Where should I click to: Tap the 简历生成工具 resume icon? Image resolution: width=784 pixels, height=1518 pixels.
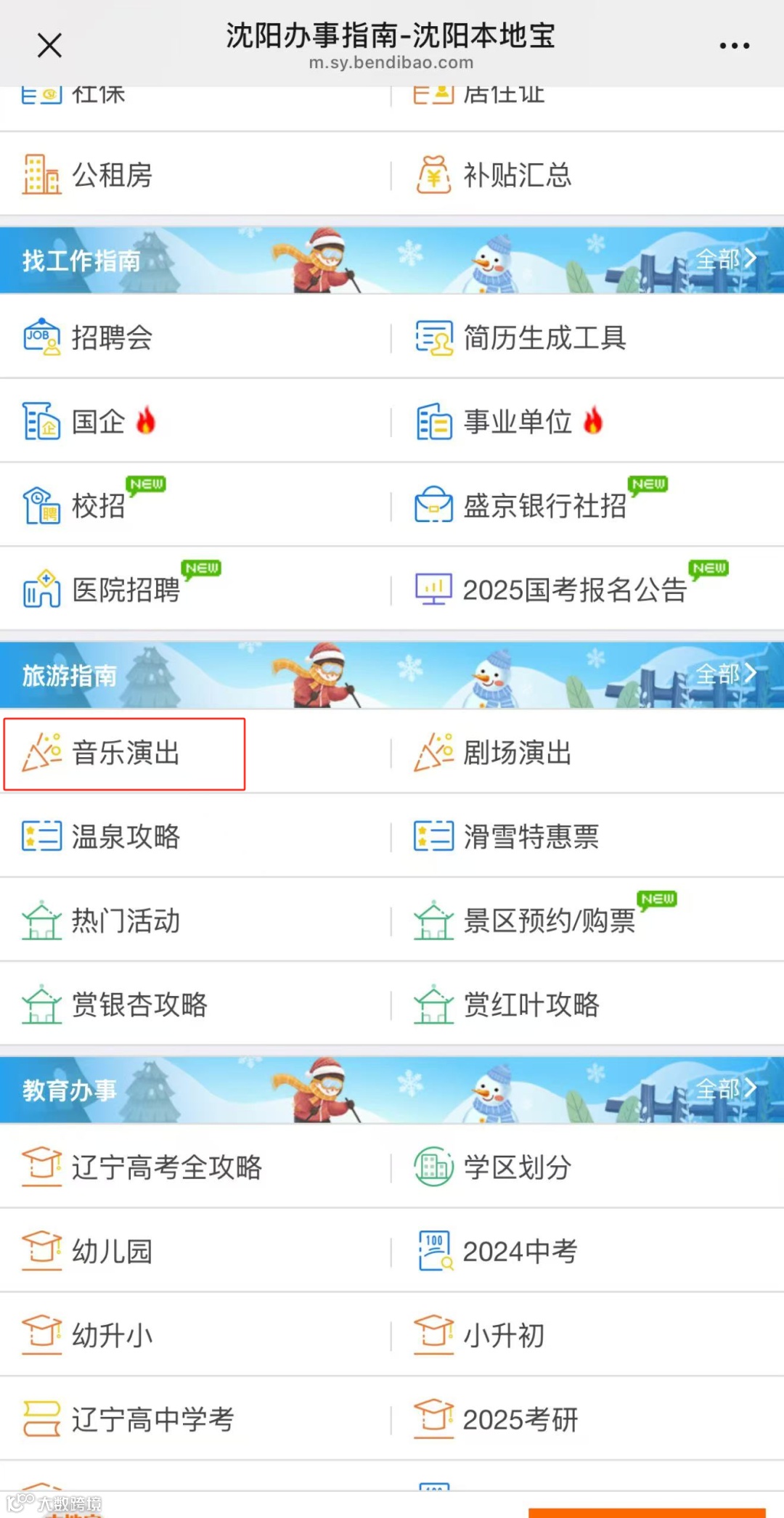433,338
